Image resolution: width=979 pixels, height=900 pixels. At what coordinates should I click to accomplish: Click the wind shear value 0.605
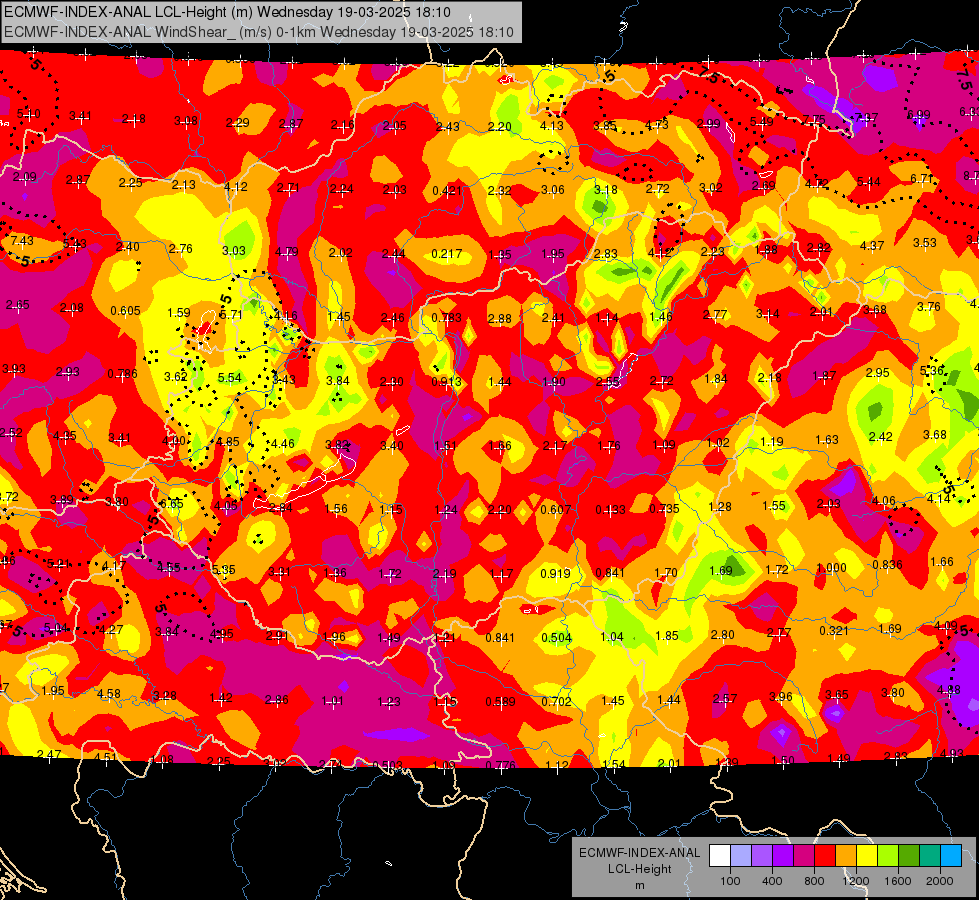click(125, 310)
